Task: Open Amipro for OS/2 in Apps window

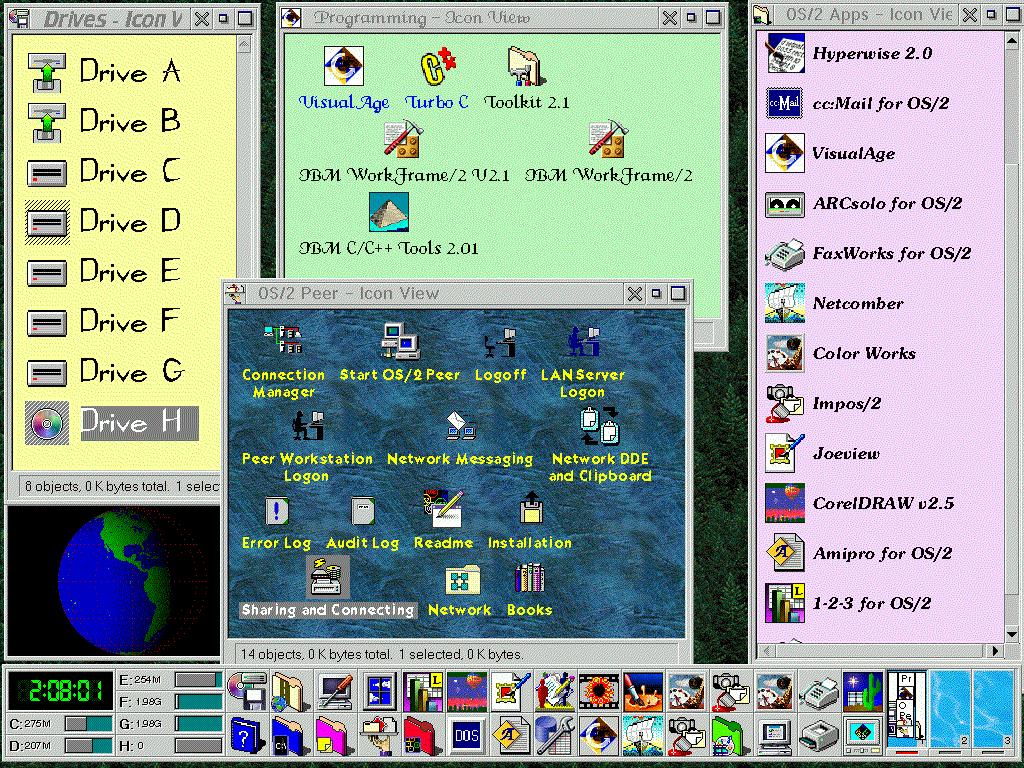Action: 784,553
